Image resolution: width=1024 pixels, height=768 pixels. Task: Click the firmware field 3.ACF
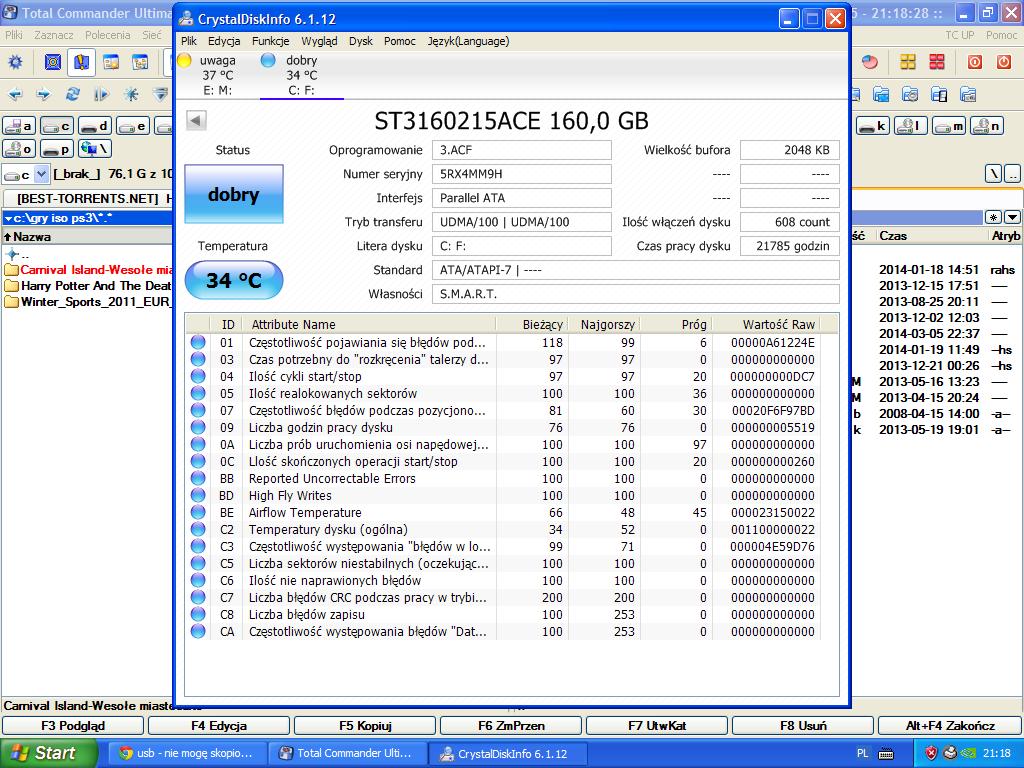click(x=521, y=150)
